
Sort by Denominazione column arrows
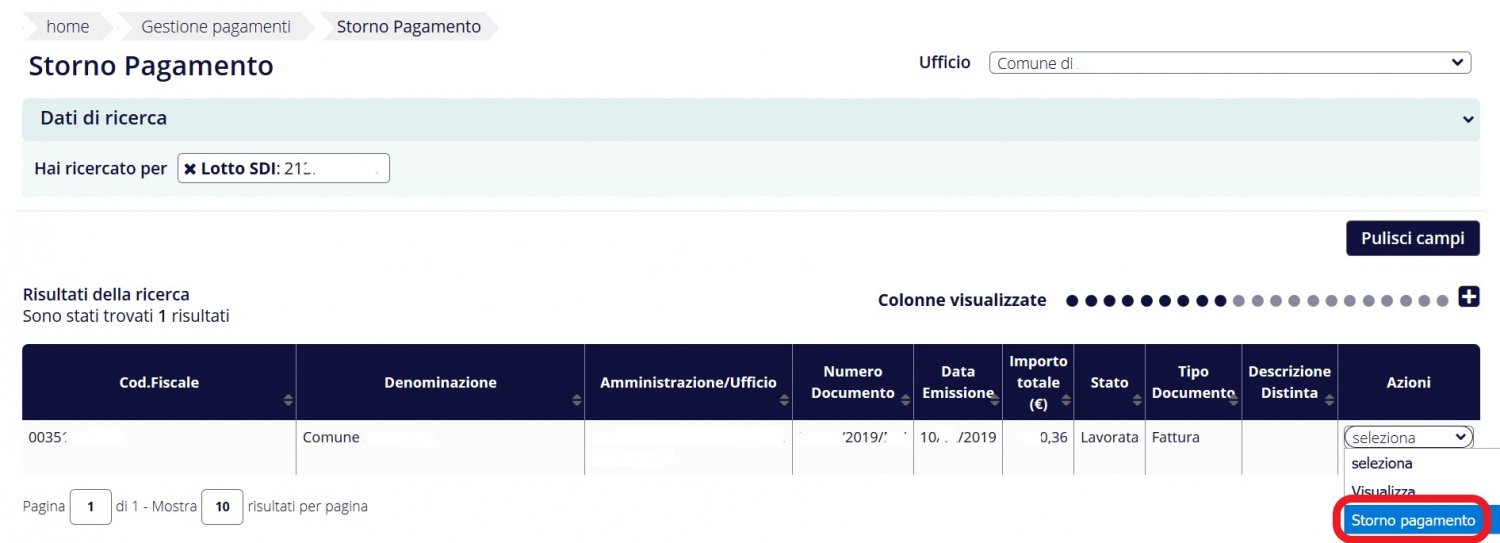577,400
